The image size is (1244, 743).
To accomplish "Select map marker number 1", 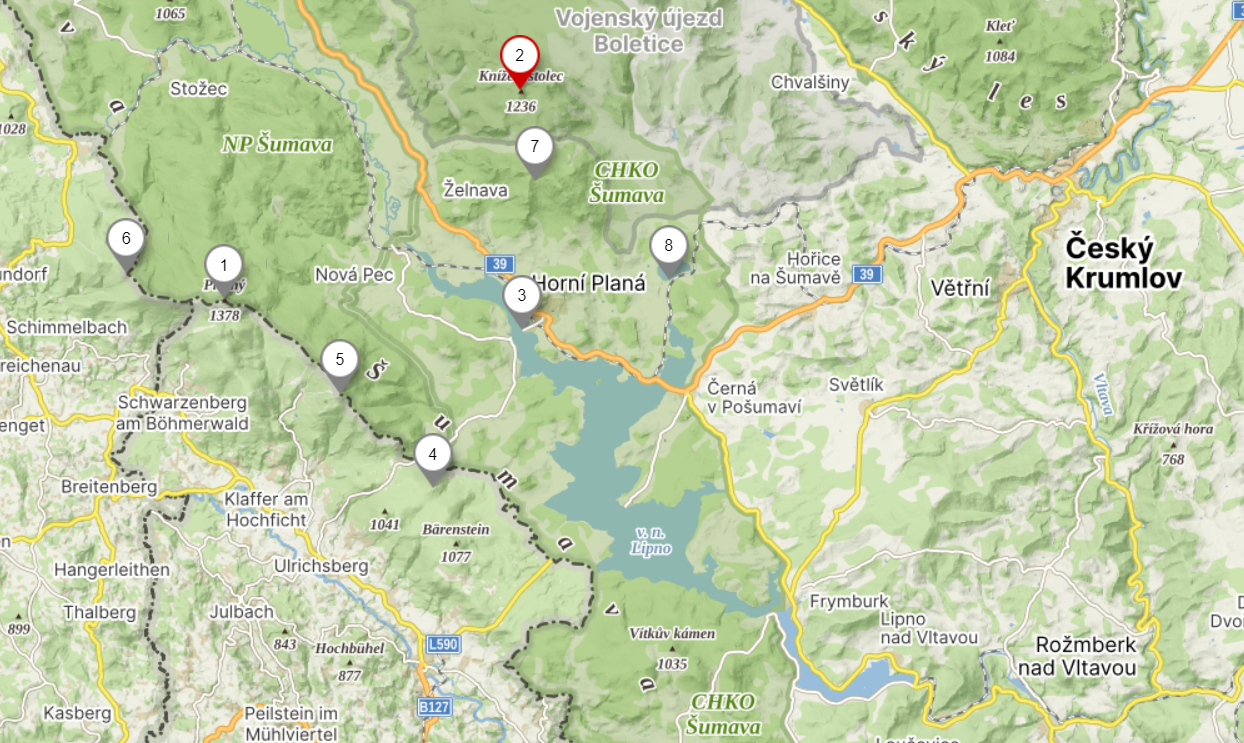I will click(224, 268).
